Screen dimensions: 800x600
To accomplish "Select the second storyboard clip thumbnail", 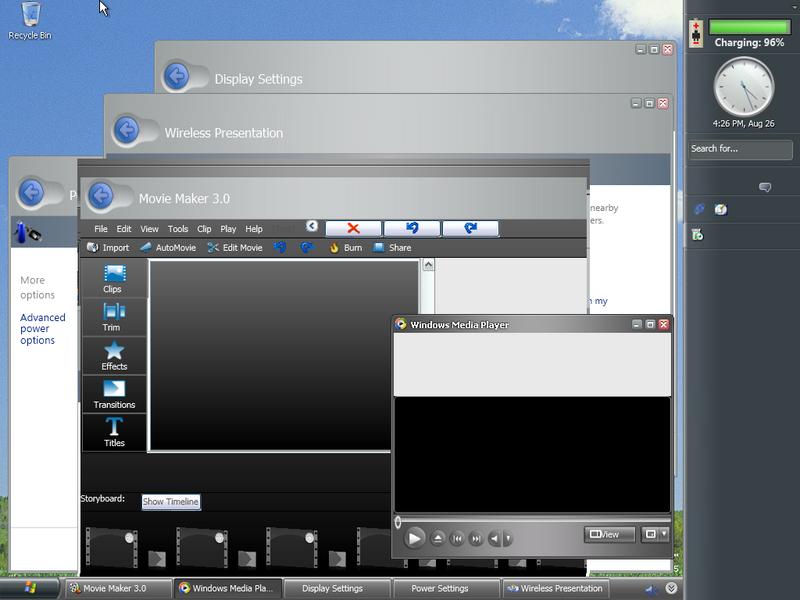I will pos(202,548).
